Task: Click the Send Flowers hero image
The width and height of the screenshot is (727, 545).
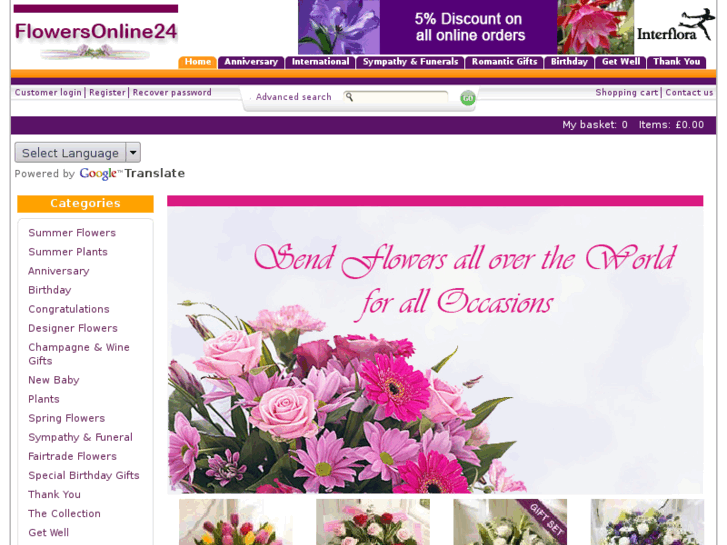Action: 435,345
